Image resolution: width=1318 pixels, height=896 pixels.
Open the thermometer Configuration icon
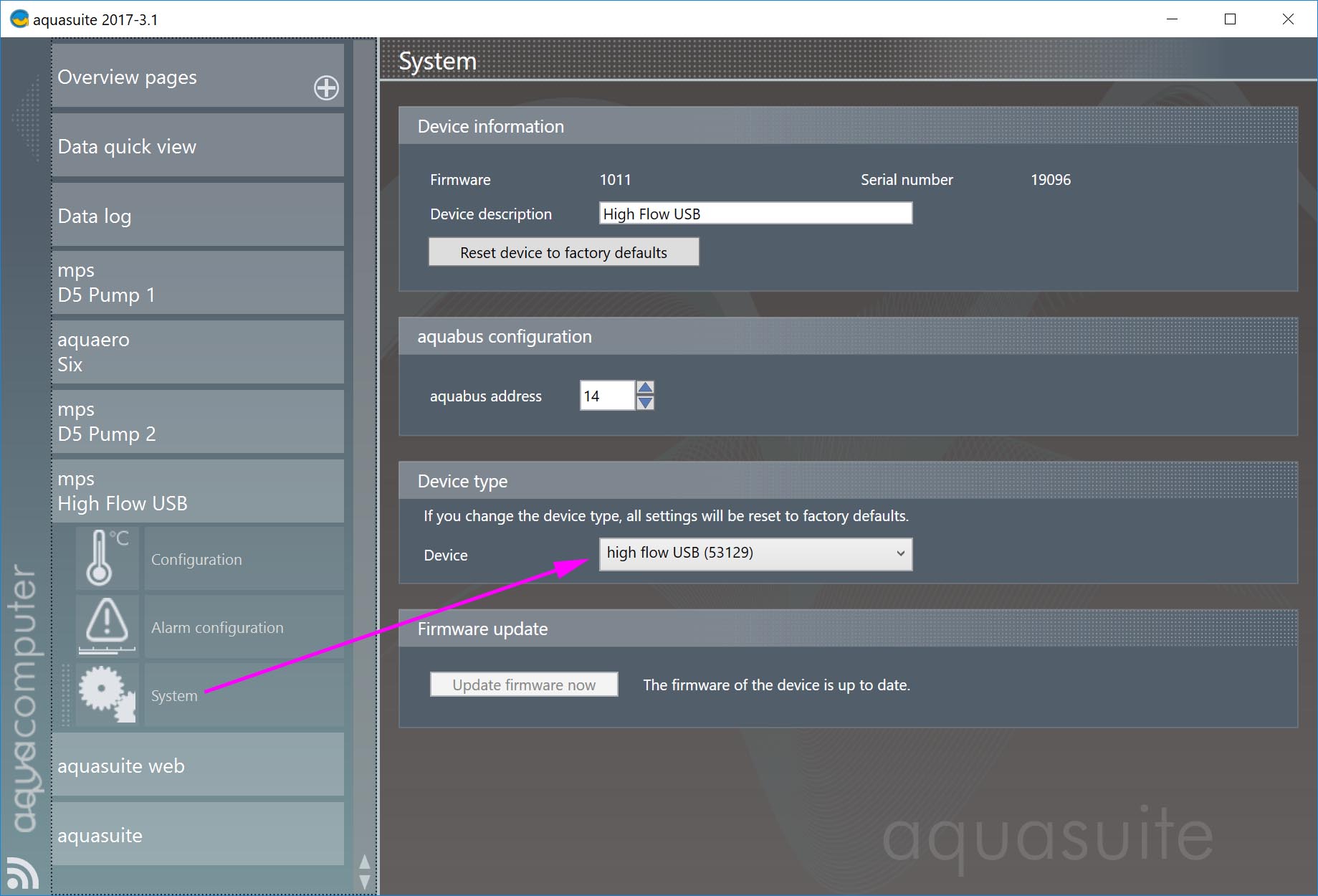(107, 558)
